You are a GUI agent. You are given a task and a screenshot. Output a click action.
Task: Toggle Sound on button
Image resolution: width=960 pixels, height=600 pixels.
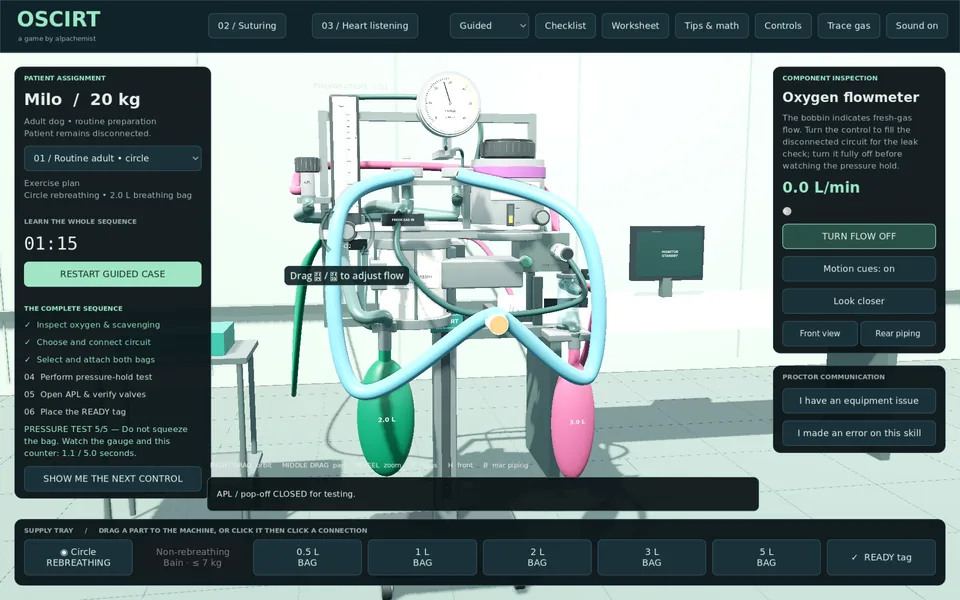917,26
